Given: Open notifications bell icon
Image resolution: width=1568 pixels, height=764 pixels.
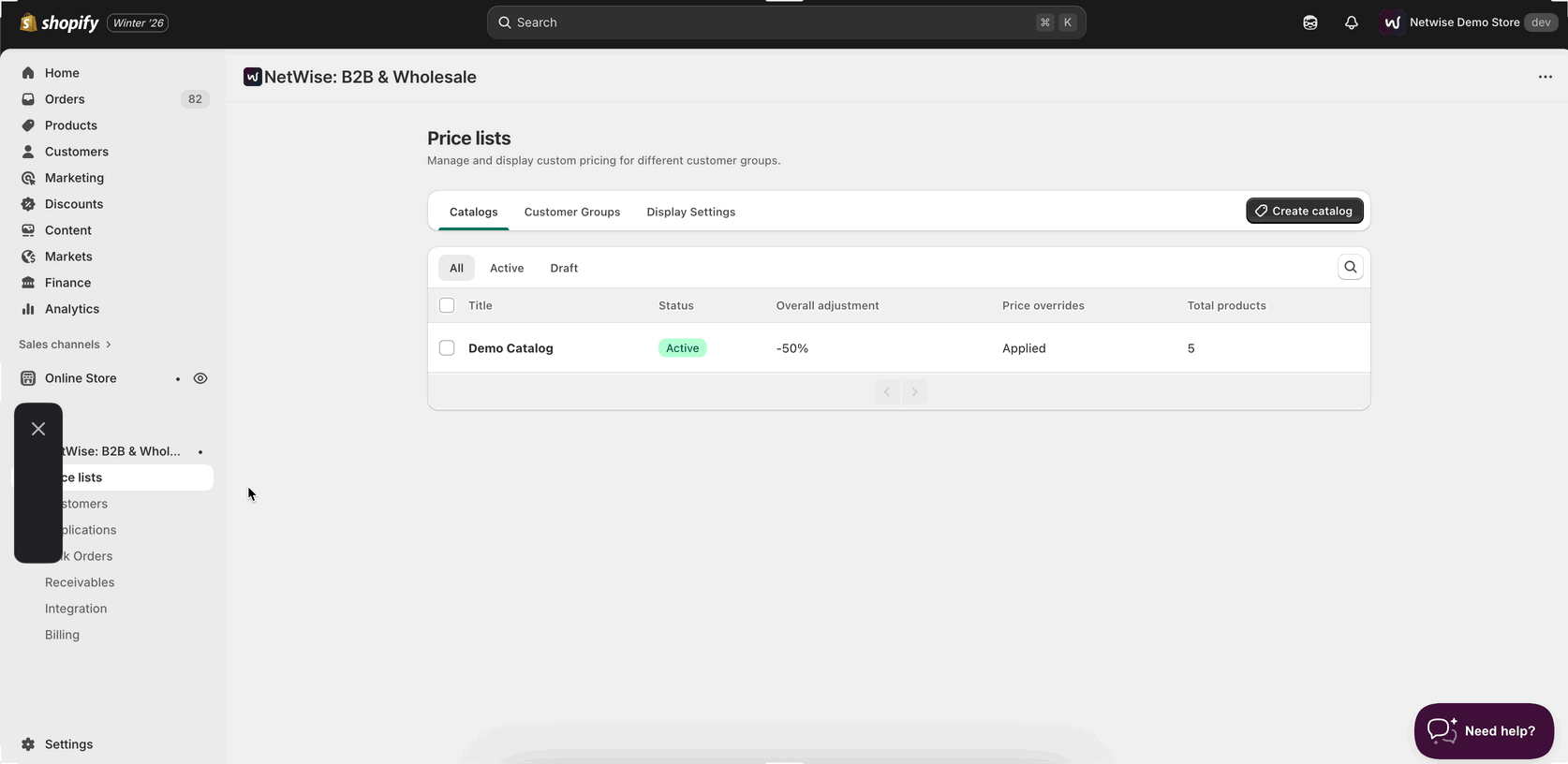Looking at the screenshot, I should click(1351, 22).
